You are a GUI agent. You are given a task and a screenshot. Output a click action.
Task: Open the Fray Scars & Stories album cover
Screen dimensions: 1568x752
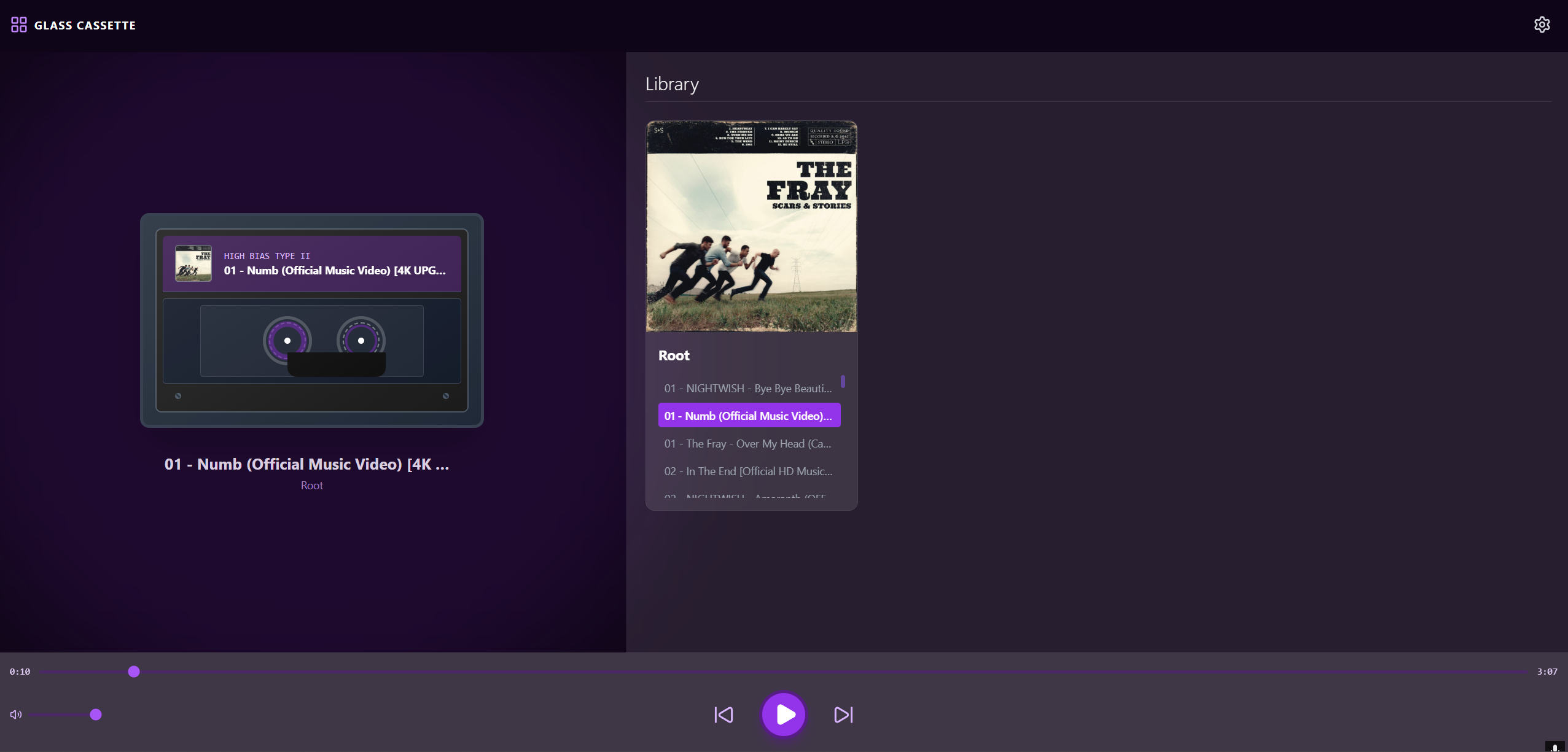[751, 227]
